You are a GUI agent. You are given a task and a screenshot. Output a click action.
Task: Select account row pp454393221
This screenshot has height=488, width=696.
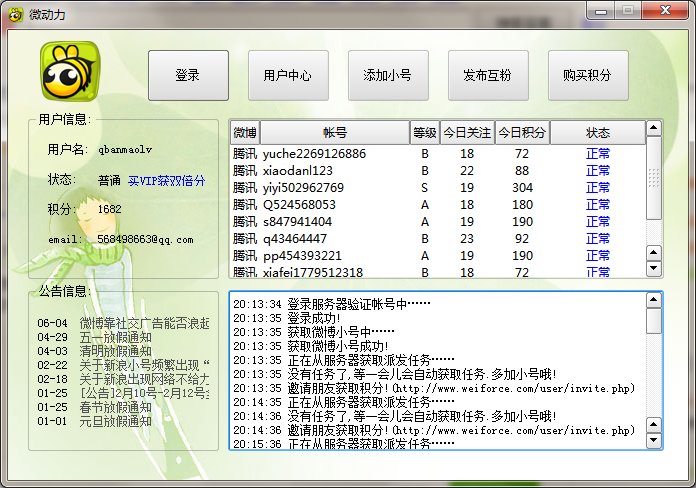(438, 256)
